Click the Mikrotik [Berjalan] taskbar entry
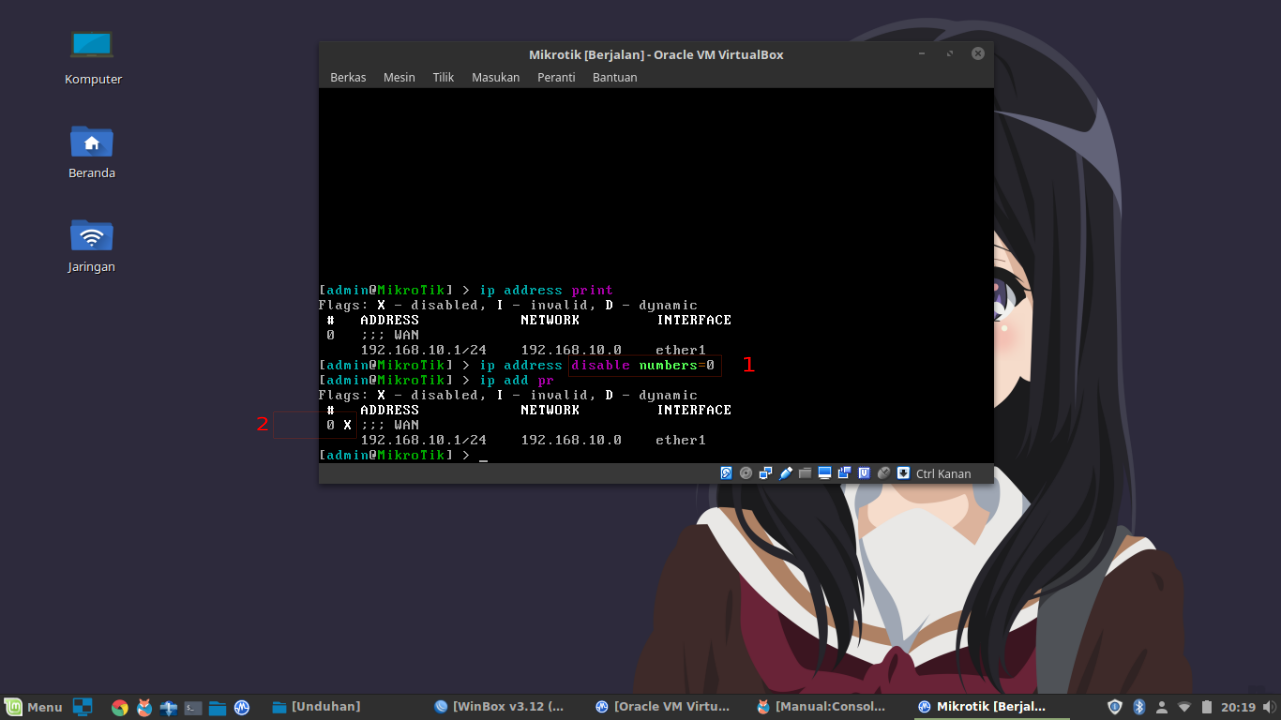Screen dimensions: 1281x720 pos(984,707)
